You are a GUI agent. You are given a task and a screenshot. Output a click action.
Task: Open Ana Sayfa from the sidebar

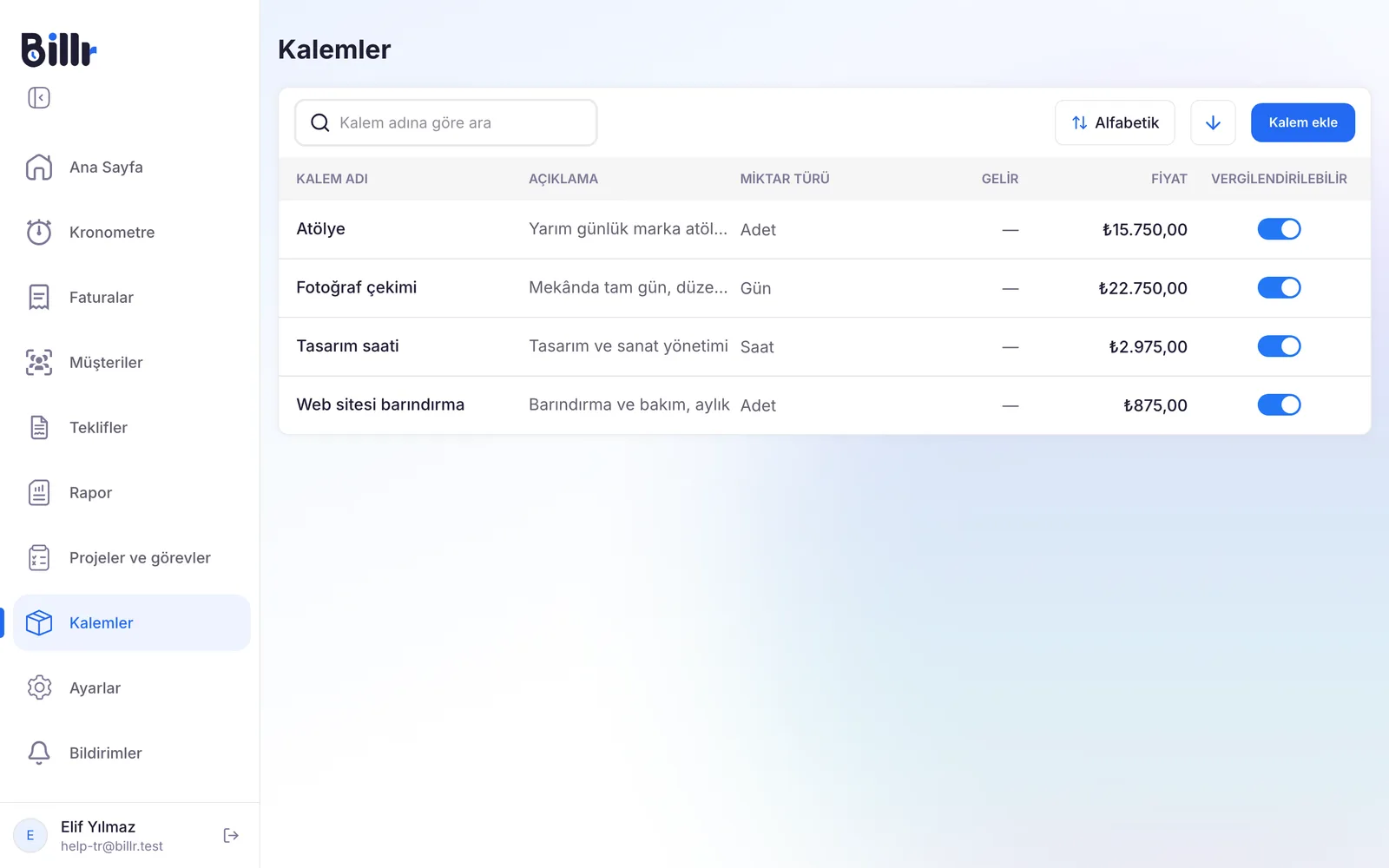click(x=132, y=167)
